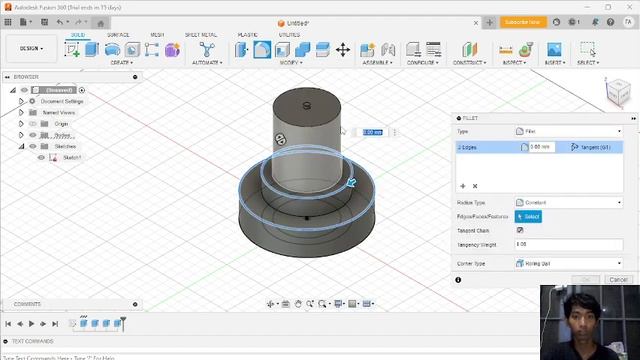Select the New Component tool
The image size is (640, 360).
coord(367,50)
